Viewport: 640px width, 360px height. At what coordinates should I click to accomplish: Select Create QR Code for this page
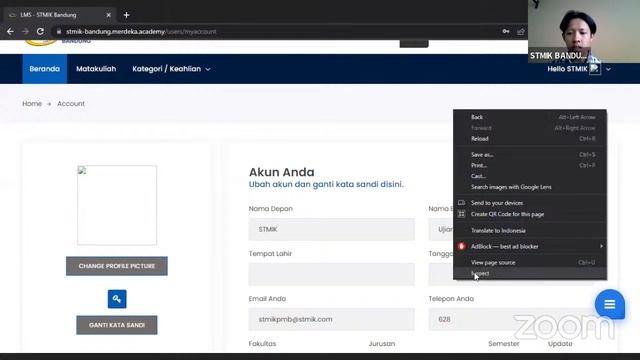(530, 214)
